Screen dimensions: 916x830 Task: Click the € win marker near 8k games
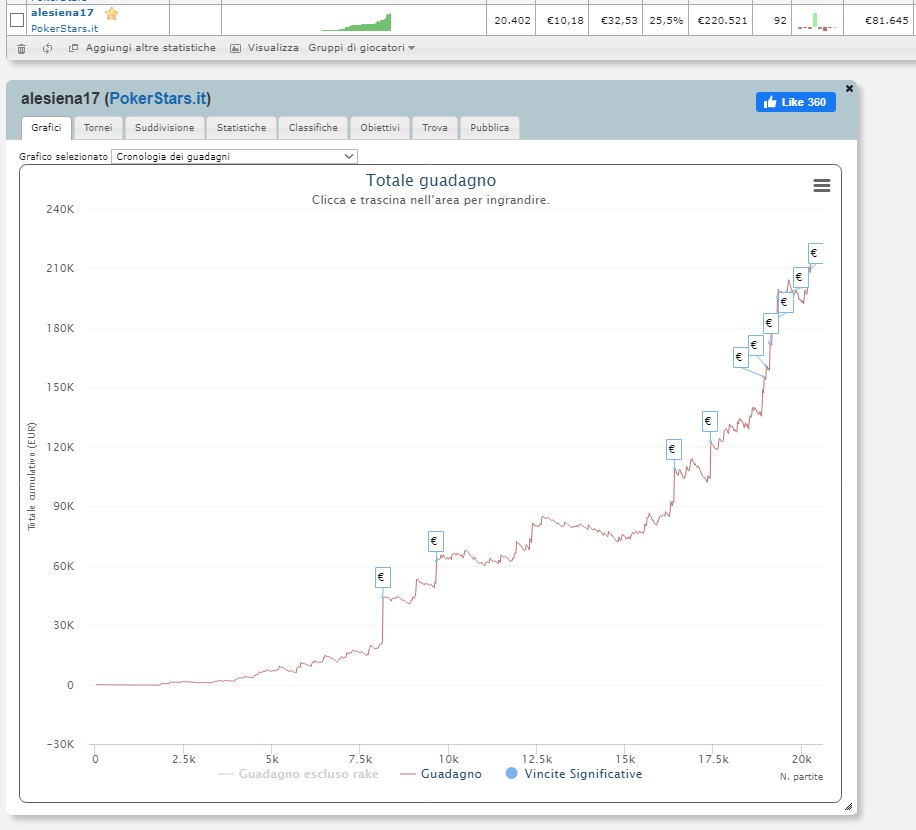[x=382, y=577]
